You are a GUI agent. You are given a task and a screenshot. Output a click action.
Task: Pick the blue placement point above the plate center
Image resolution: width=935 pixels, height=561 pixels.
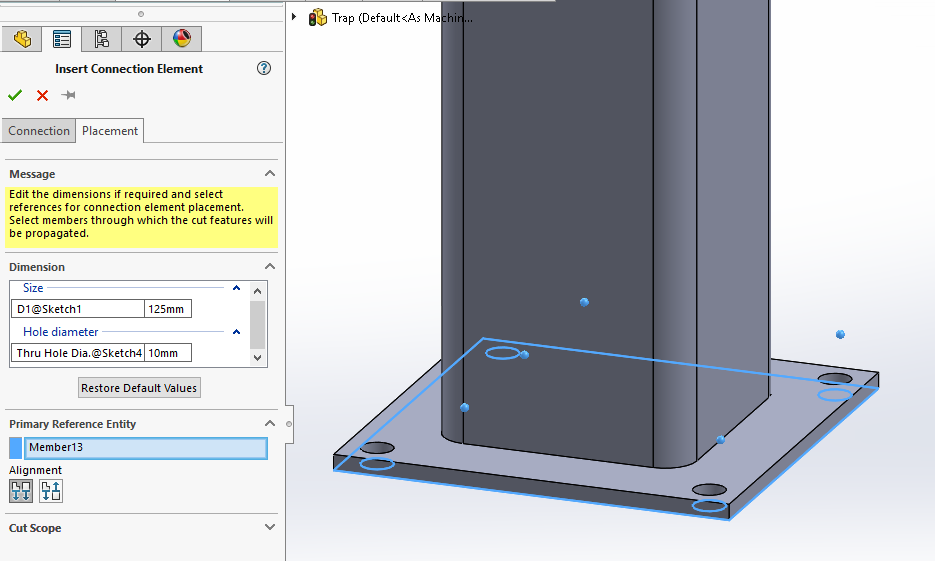[x=584, y=302]
